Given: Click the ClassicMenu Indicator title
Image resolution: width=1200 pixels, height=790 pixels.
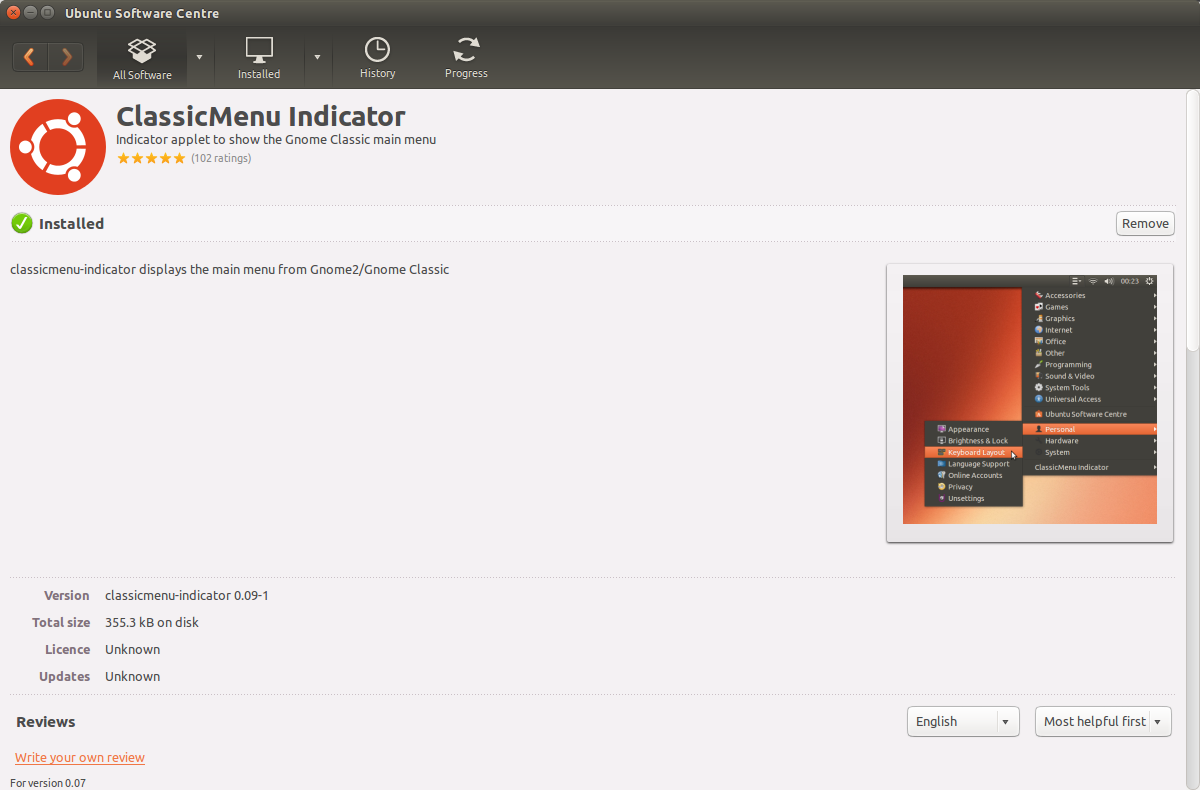Looking at the screenshot, I should point(261,116).
